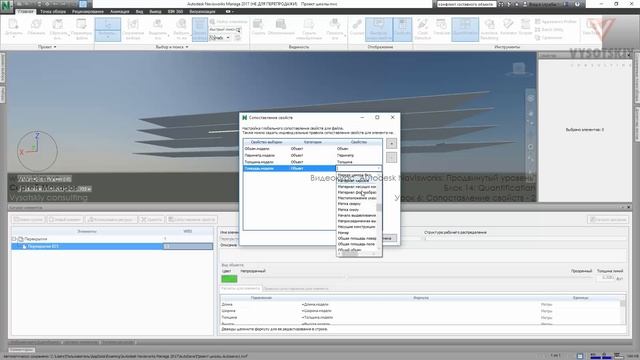Viewport: 640px width, 360px height.
Task: Open Параметры файла from the ribbon
Action: coord(82,29)
